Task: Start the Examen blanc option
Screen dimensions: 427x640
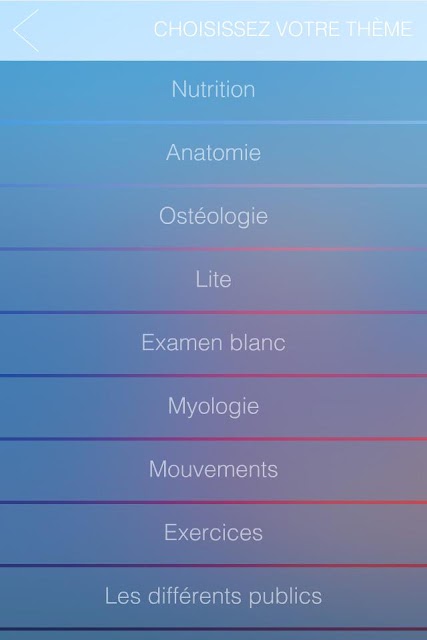Action: [214, 344]
